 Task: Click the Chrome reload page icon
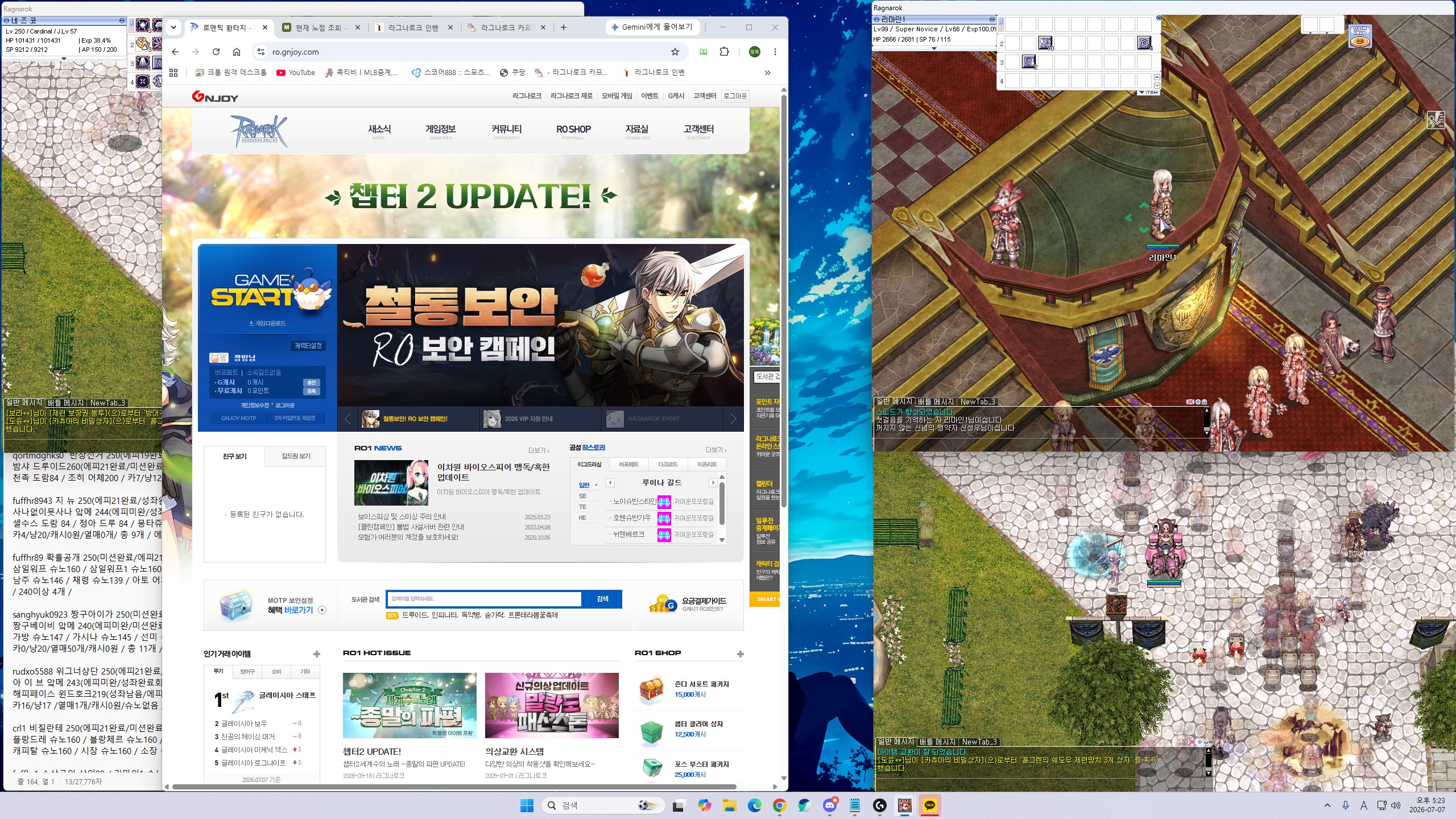(216, 52)
